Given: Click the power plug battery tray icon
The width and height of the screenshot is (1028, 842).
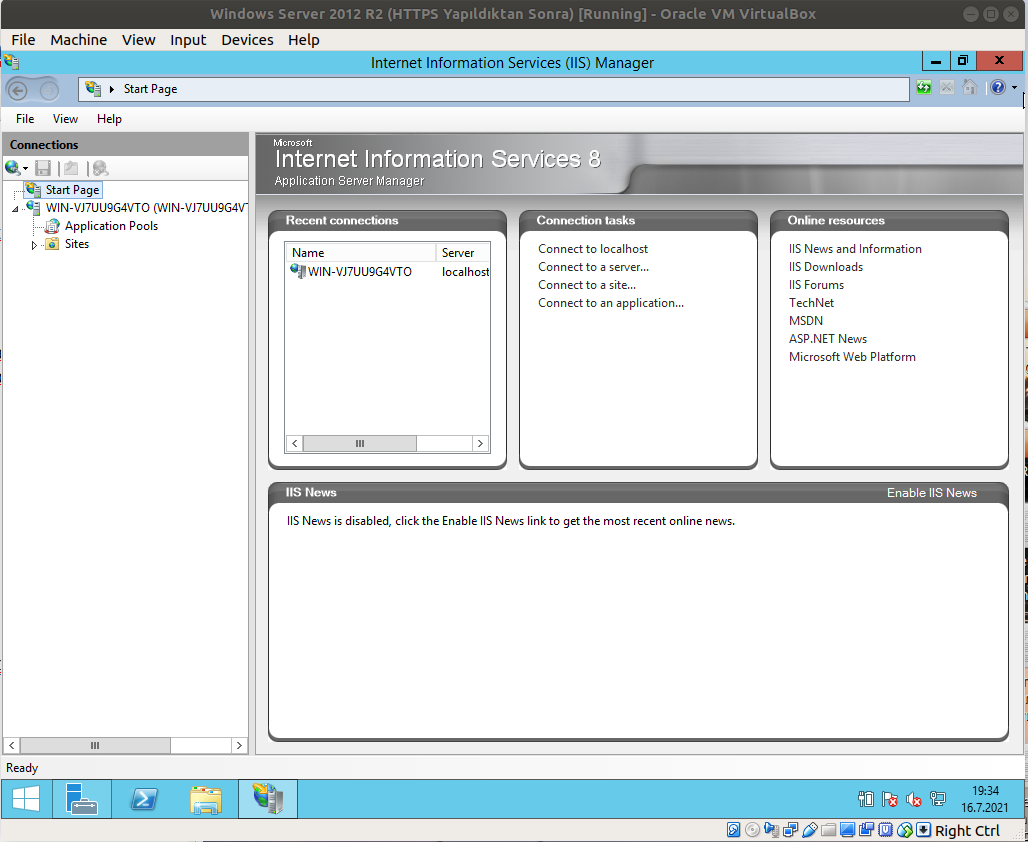Looking at the screenshot, I should (x=866, y=799).
